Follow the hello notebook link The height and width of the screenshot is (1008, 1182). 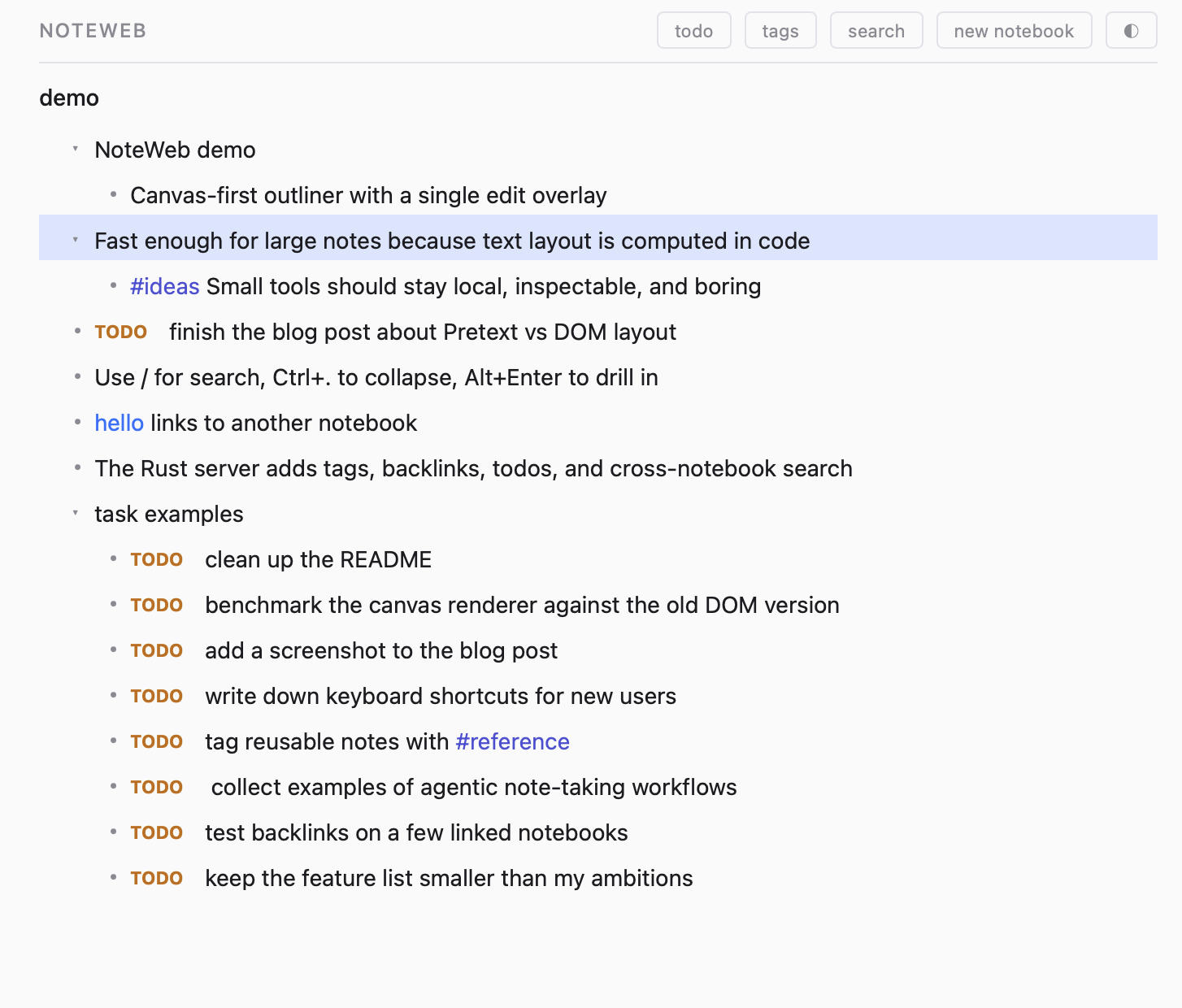[x=119, y=423]
